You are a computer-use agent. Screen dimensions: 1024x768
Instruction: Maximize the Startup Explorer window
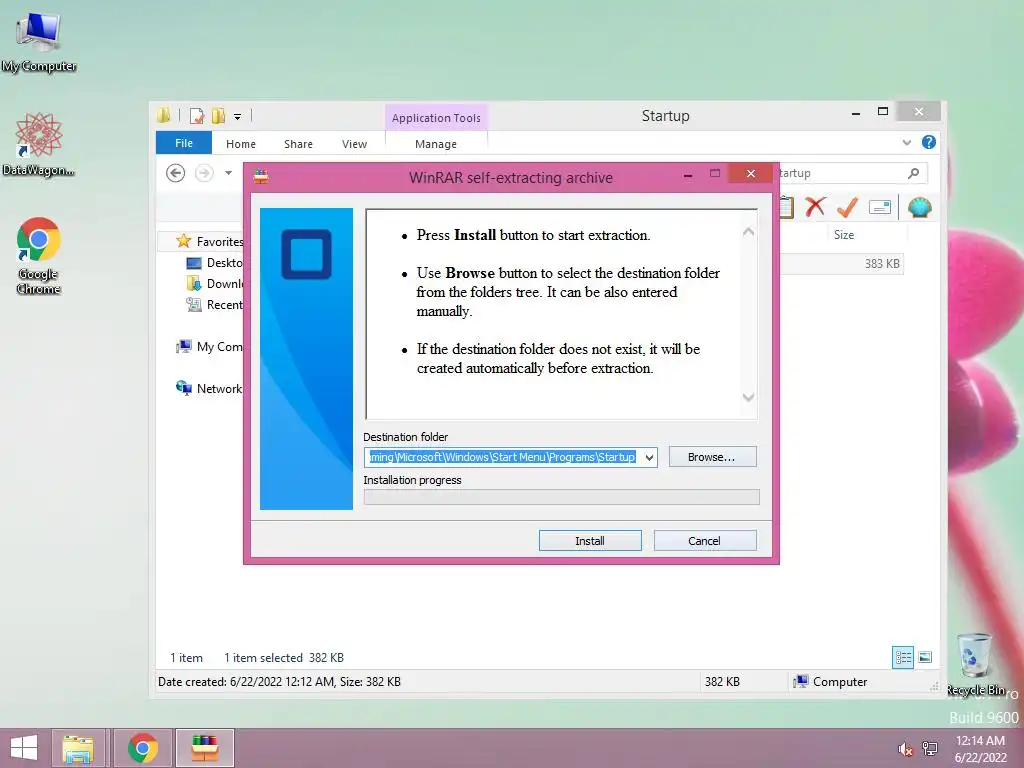coord(883,112)
